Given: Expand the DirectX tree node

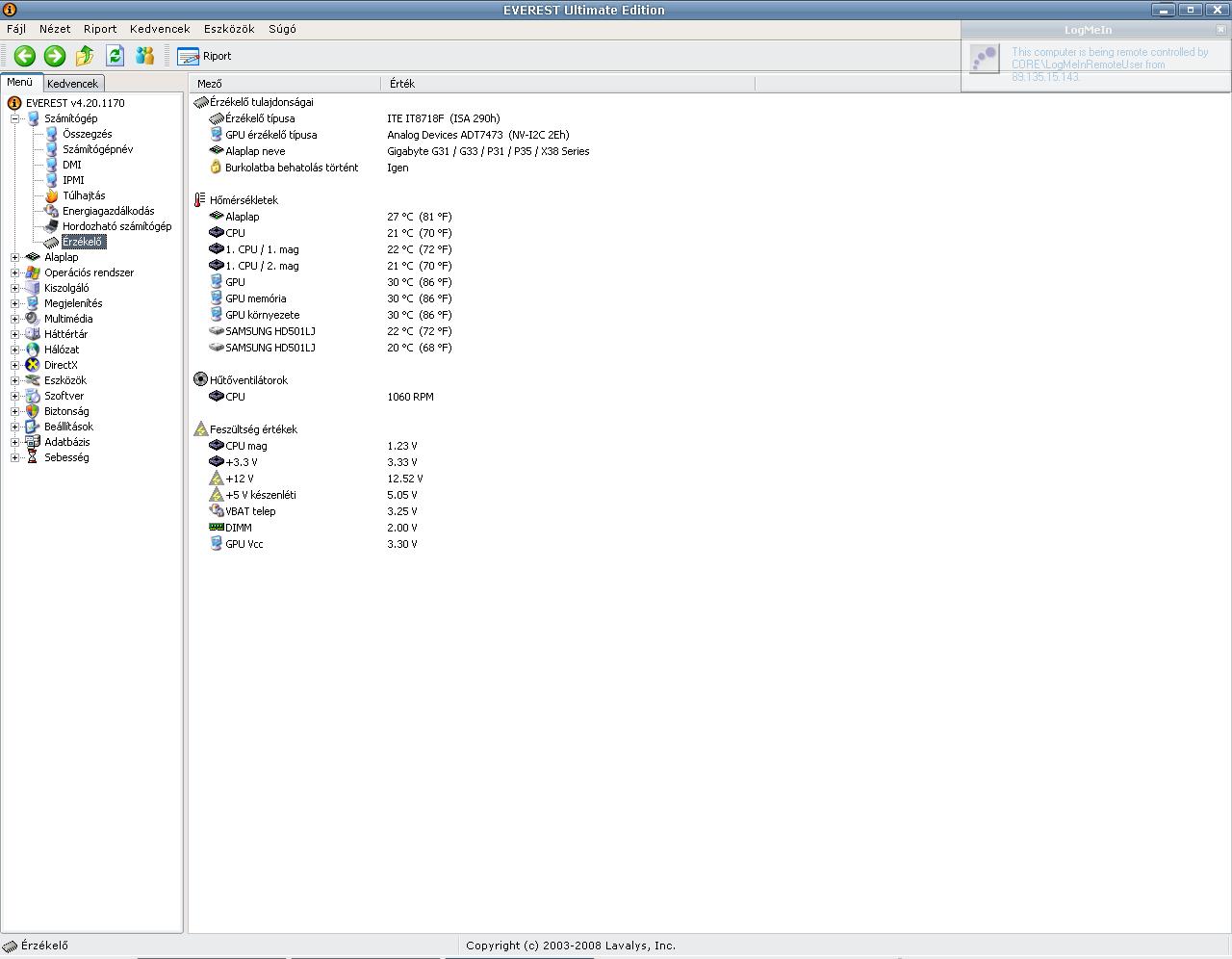Looking at the screenshot, I should click(x=15, y=365).
